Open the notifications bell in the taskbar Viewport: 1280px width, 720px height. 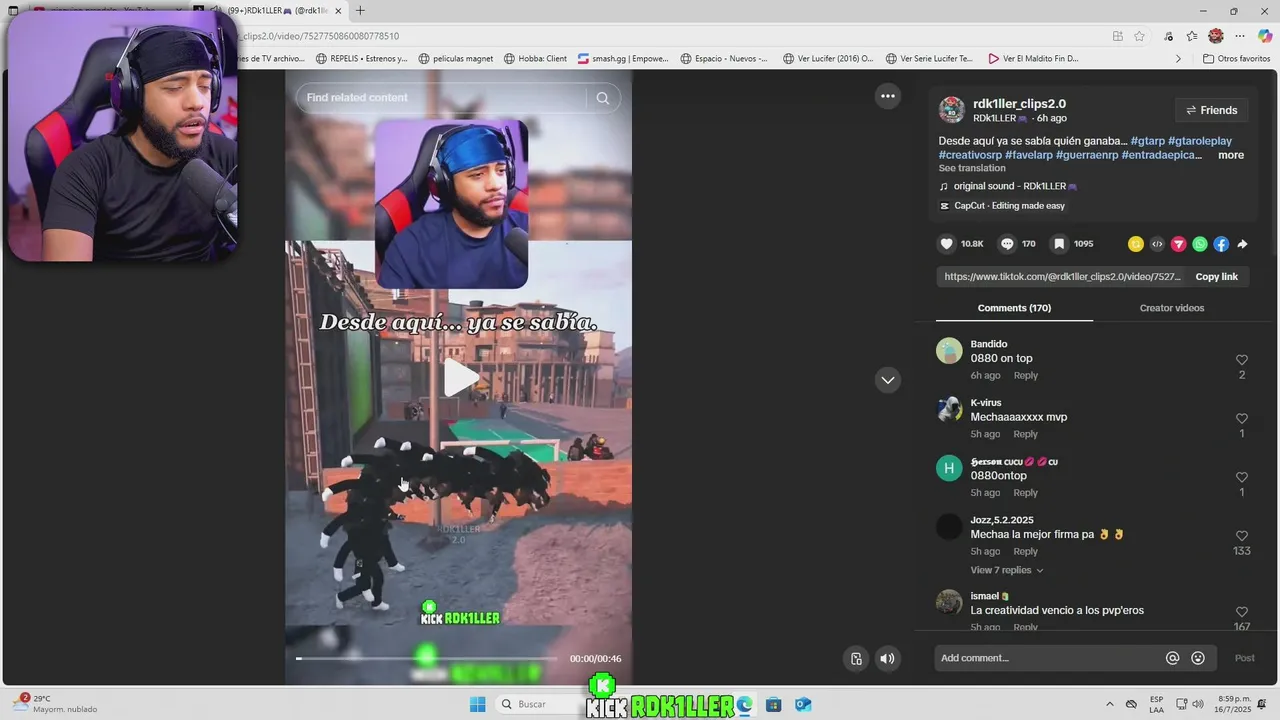click(x=1262, y=704)
